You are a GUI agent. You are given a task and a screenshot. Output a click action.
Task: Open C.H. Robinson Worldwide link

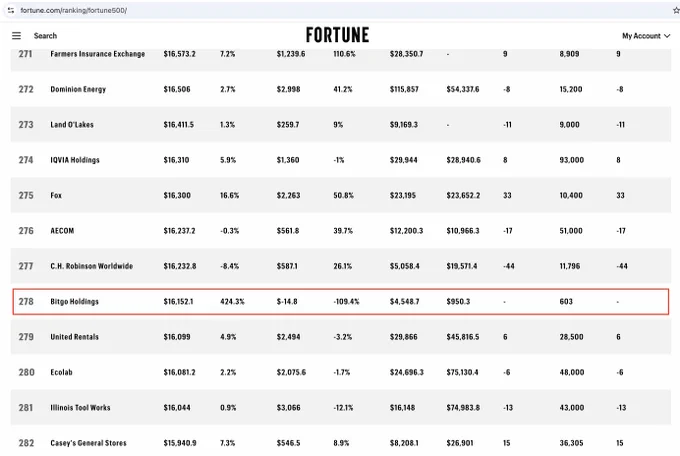[x=92, y=266]
